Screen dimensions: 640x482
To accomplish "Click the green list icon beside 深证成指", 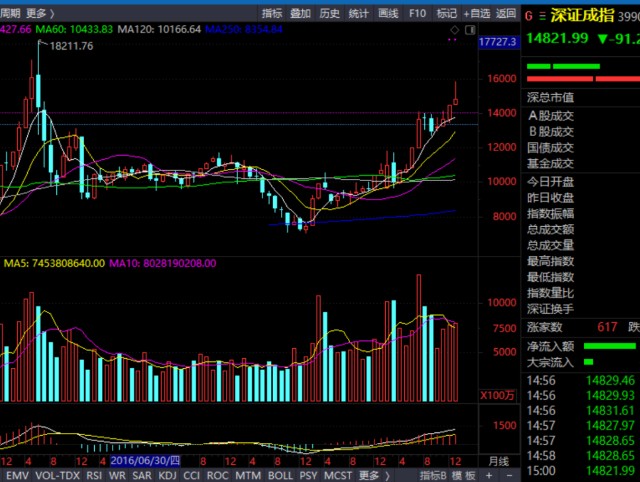I will coord(542,15).
